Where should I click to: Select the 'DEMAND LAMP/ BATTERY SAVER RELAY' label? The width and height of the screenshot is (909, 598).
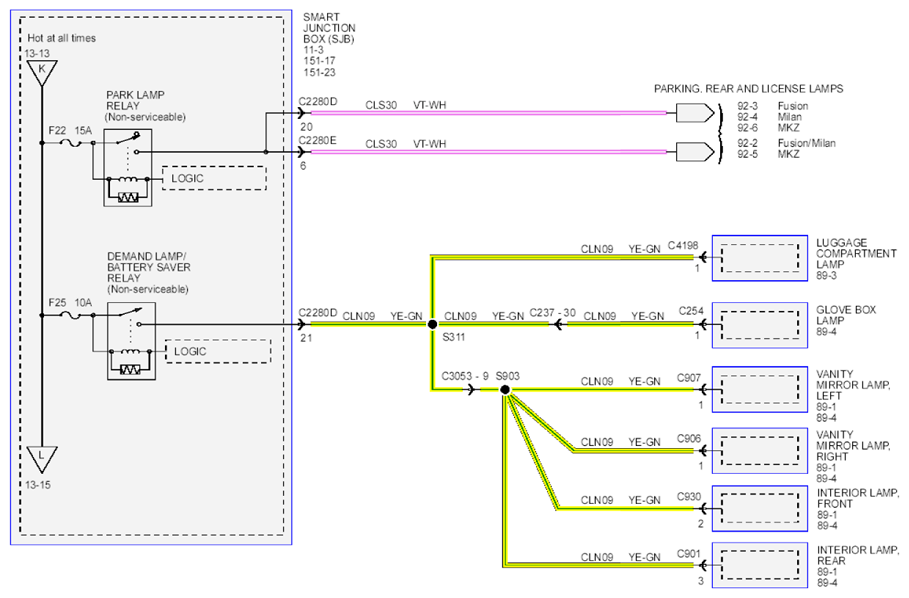coord(148,267)
